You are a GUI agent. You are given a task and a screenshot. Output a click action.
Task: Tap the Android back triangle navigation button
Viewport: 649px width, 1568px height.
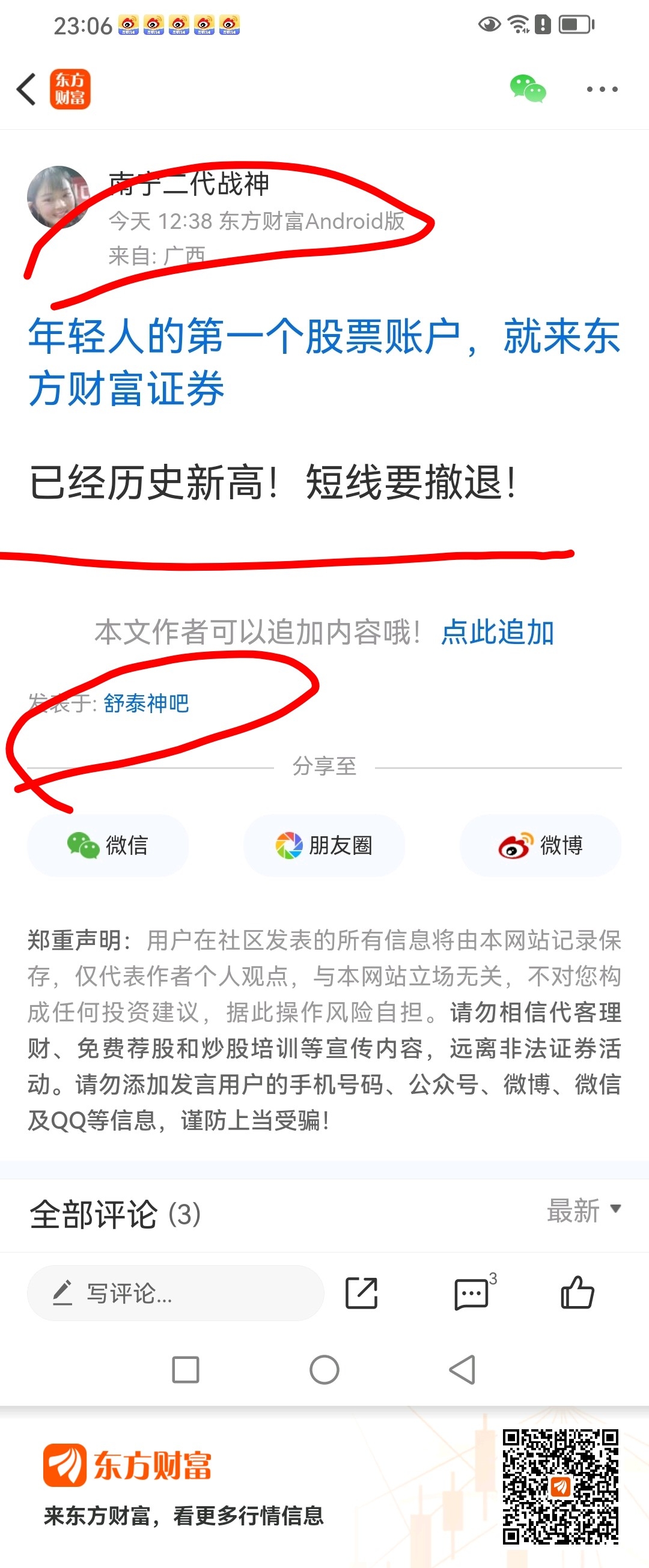(x=462, y=1370)
